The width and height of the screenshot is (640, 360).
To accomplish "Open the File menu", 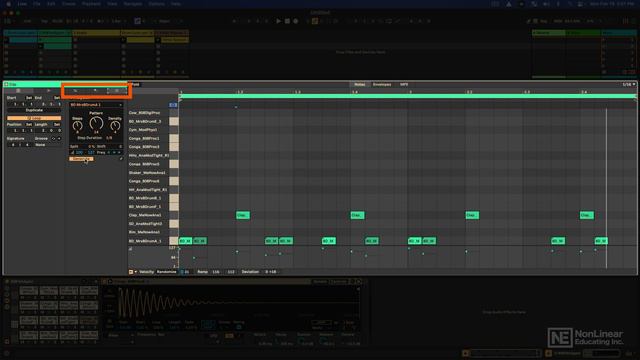I will pos(36,4).
